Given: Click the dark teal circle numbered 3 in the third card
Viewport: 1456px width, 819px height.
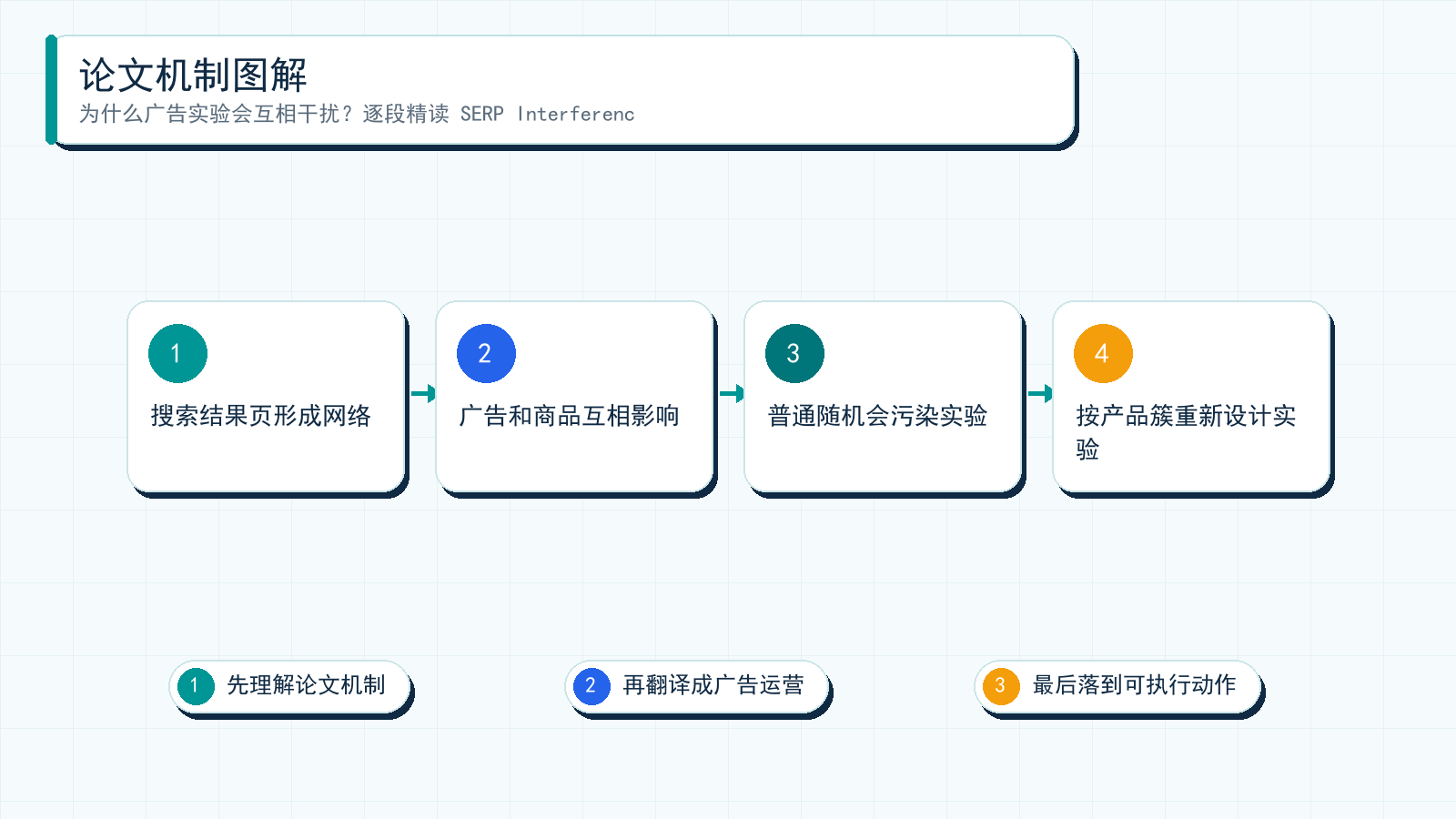Looking at the screenshot, I should pos(794,353).
